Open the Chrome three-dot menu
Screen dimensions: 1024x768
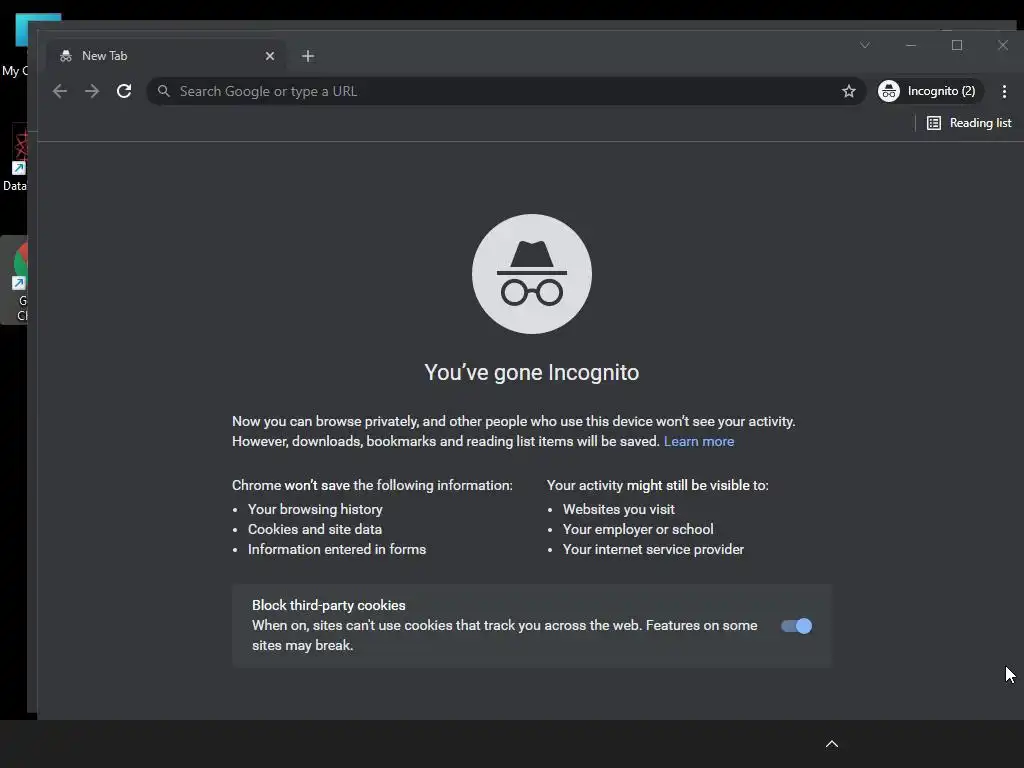[x=1004, y=91]
